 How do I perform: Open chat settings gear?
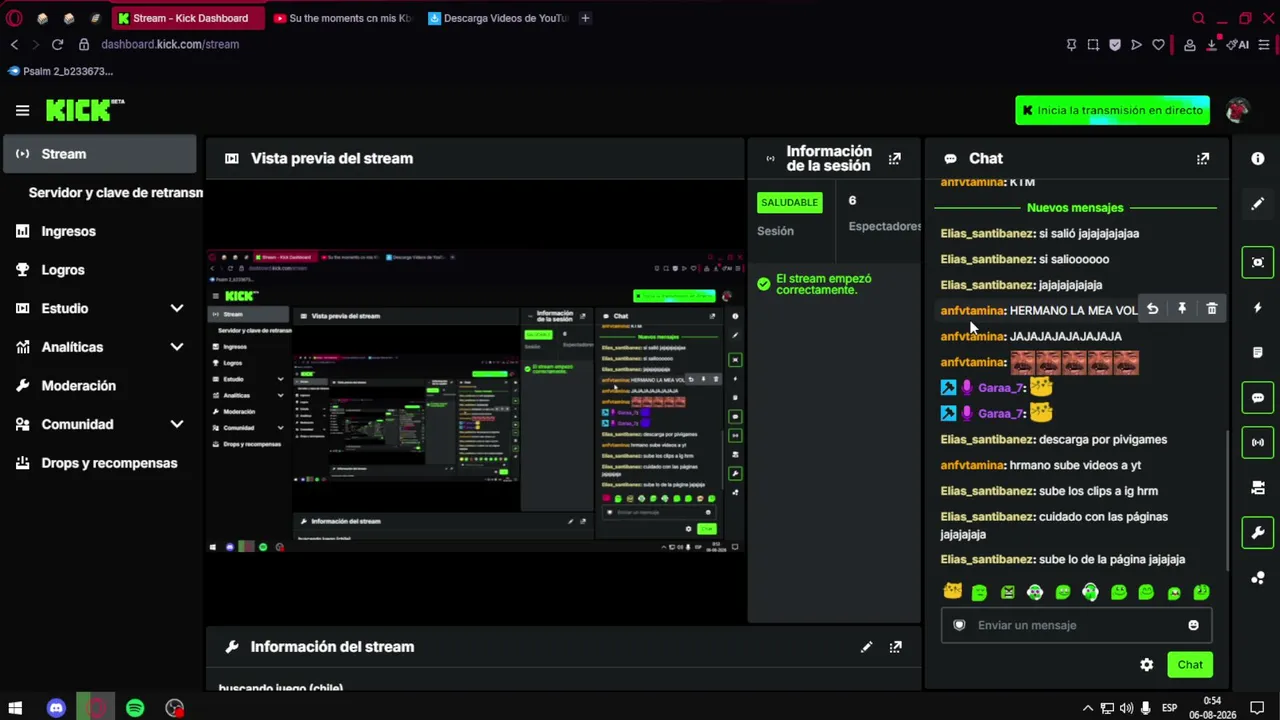point(1147,665)
